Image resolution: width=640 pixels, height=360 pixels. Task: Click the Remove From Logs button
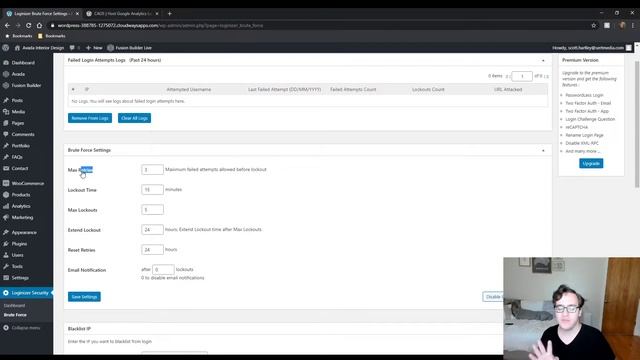90,118
